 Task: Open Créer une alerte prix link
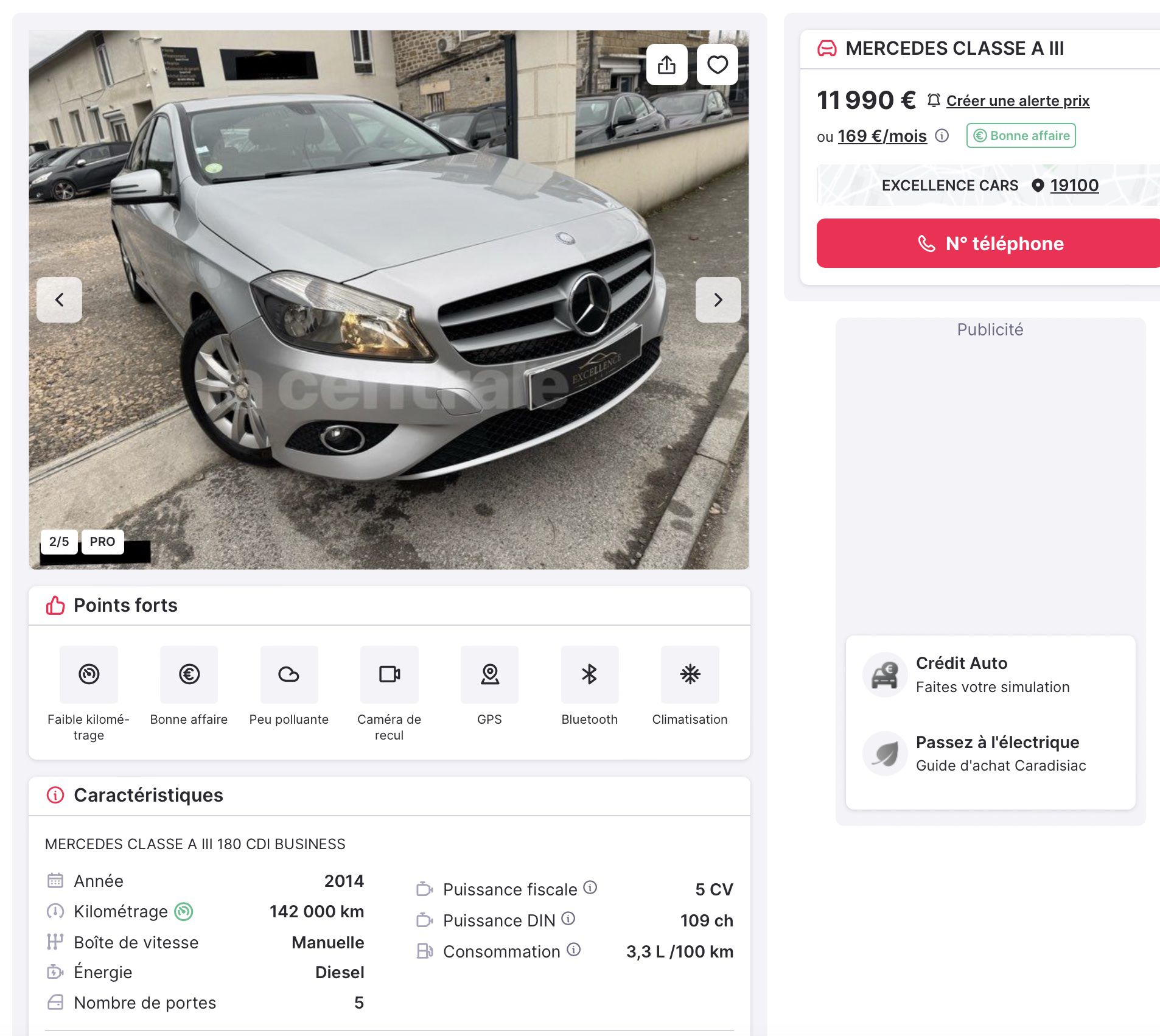1018,101
